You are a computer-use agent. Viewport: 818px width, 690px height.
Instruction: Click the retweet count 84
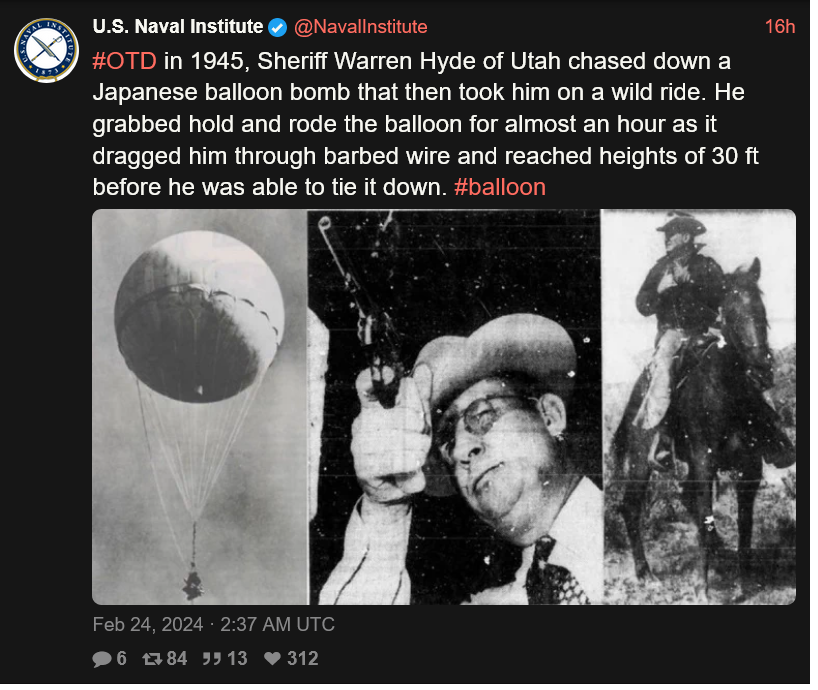pos(177,659)
